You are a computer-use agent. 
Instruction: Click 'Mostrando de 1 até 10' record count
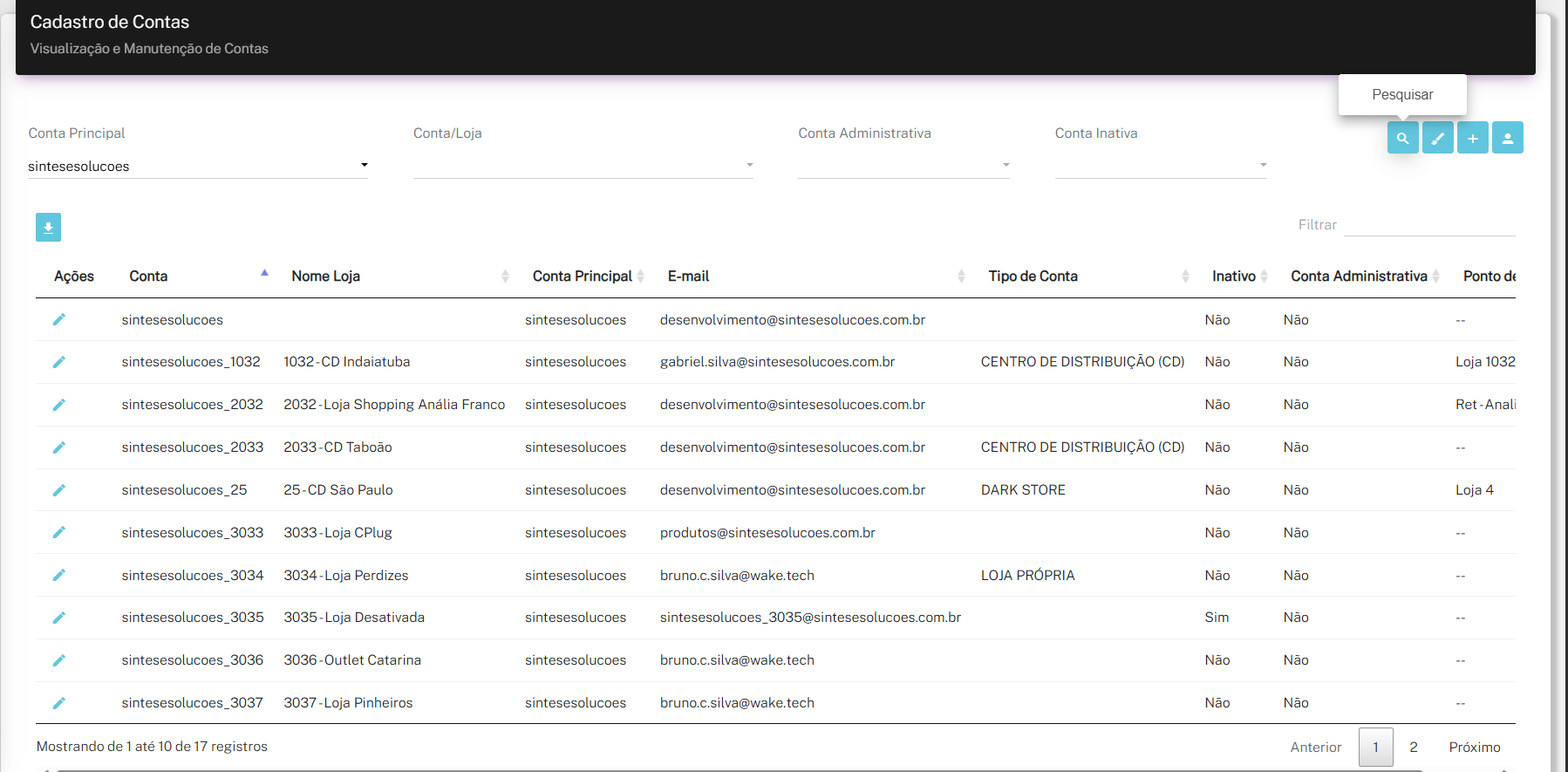click(152, 747)
